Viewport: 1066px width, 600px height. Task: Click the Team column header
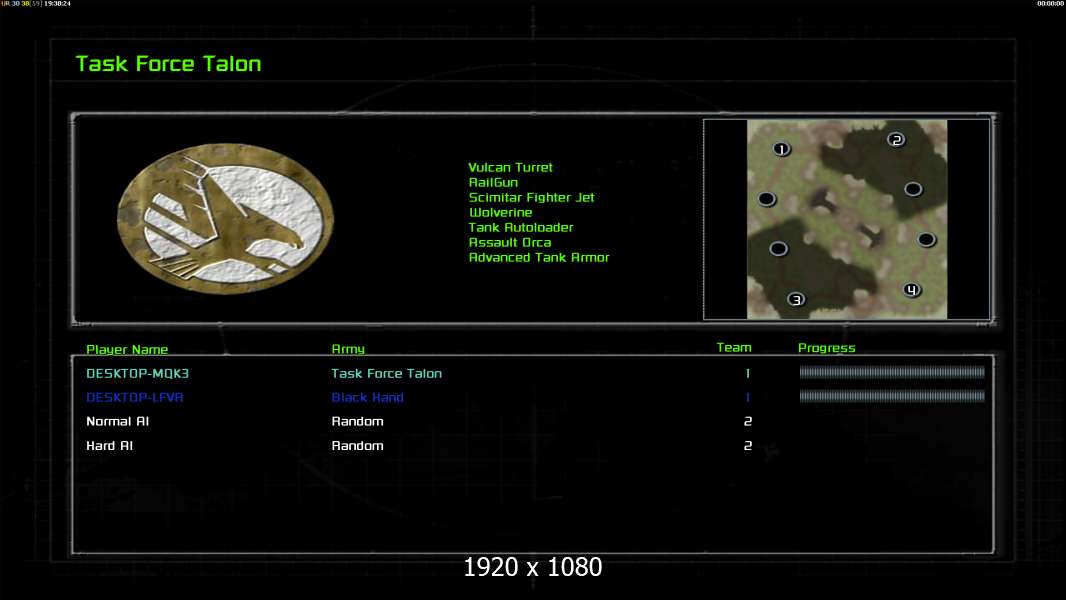734,347
